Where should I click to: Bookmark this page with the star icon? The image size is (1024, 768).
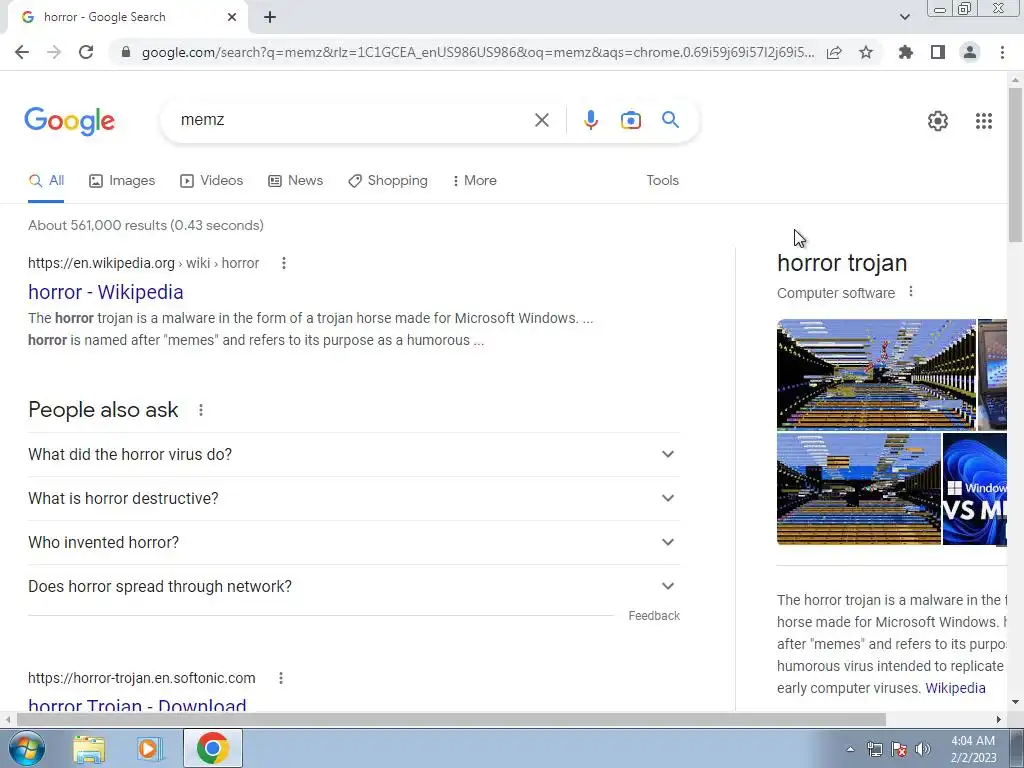point(866,52)
